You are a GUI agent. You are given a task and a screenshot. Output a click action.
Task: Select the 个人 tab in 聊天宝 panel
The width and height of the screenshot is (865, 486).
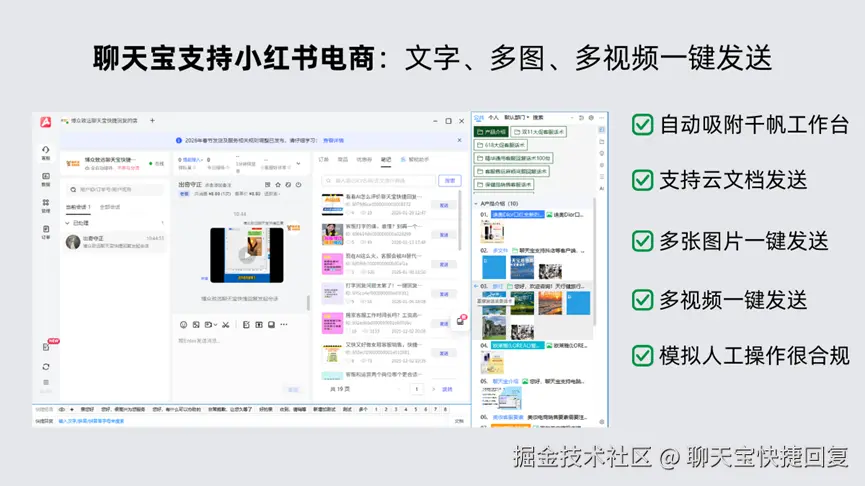pyautogui.click(x=493, y=118)
